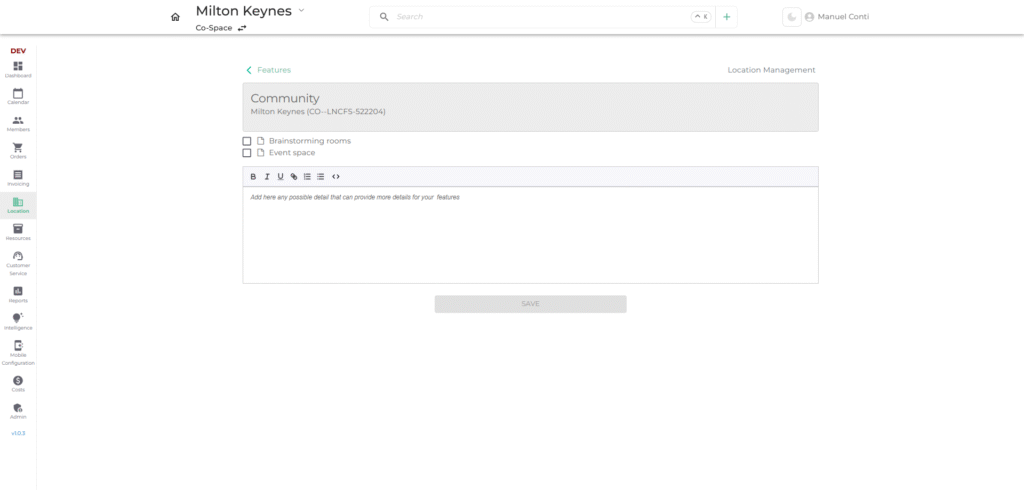The image size is (1024, 490).
Task: Open Resources in the sidebar menu
Action: pos(18,231)
